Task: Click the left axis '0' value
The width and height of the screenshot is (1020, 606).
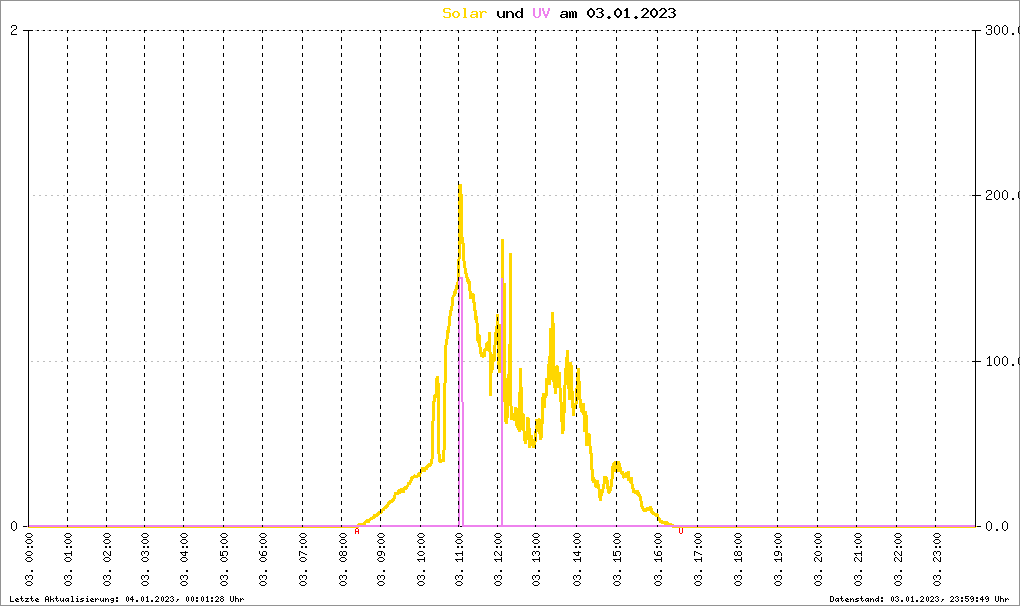Action: 14,527
